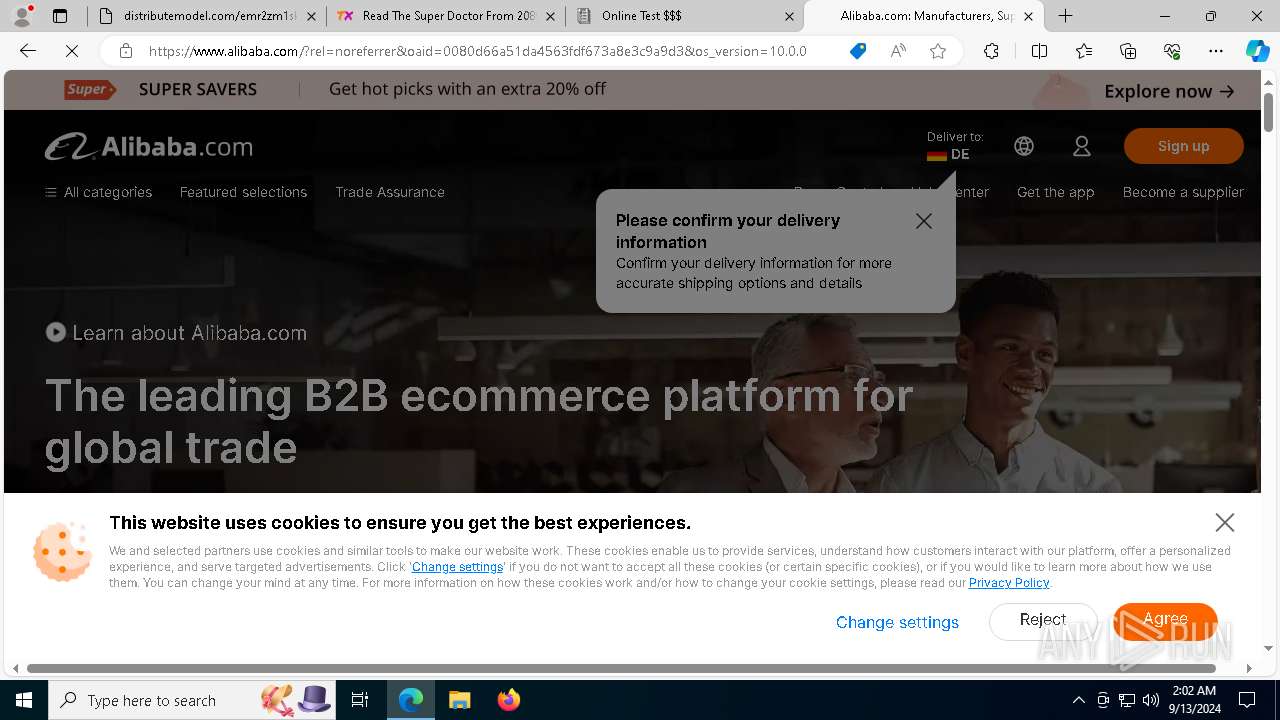Open the Privacy Policy link
Viewport: 1280px width, 720px height.
[x=1009, y=583]
